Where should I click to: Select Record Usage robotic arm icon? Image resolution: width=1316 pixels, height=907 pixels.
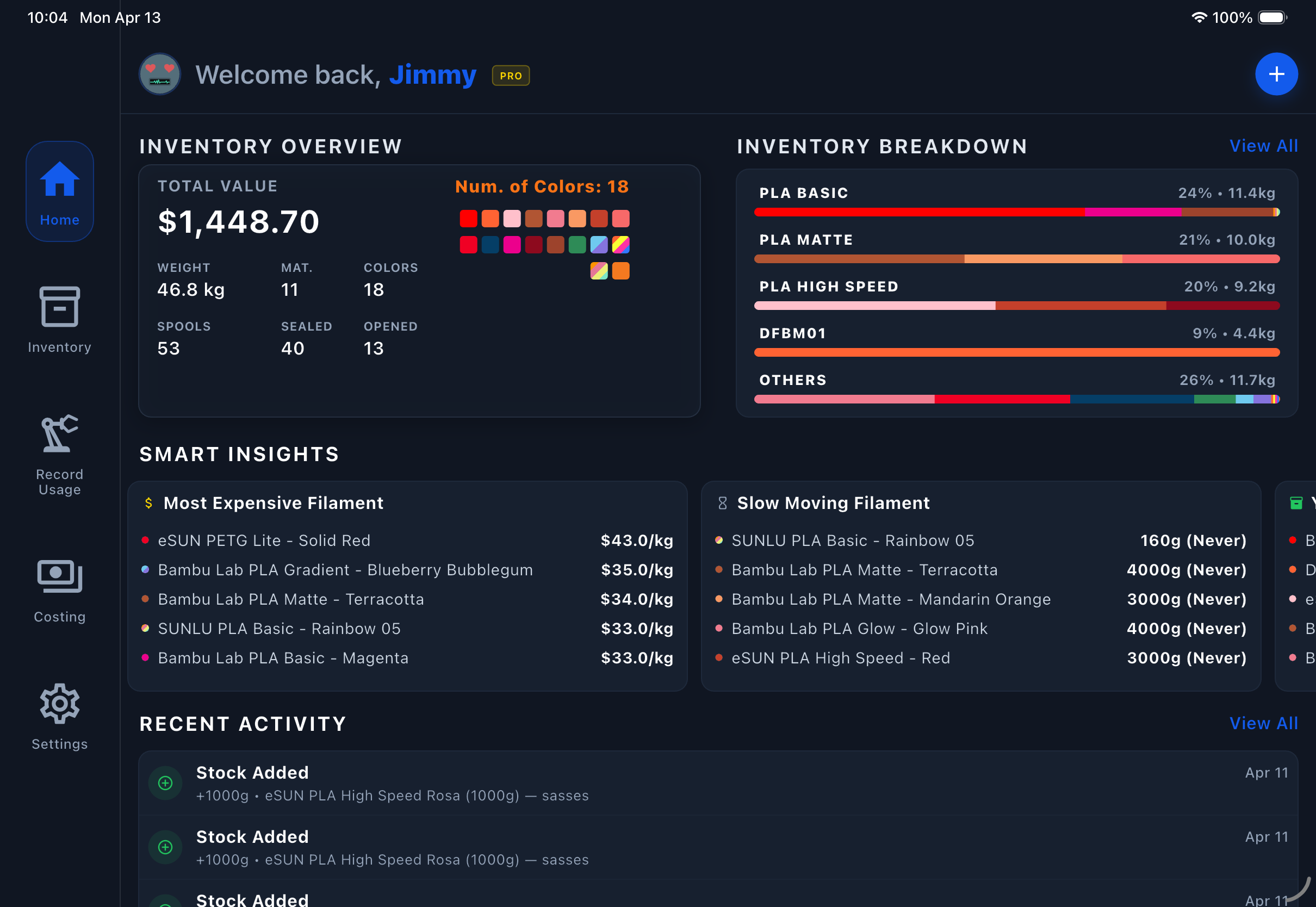tap(60, 434)
